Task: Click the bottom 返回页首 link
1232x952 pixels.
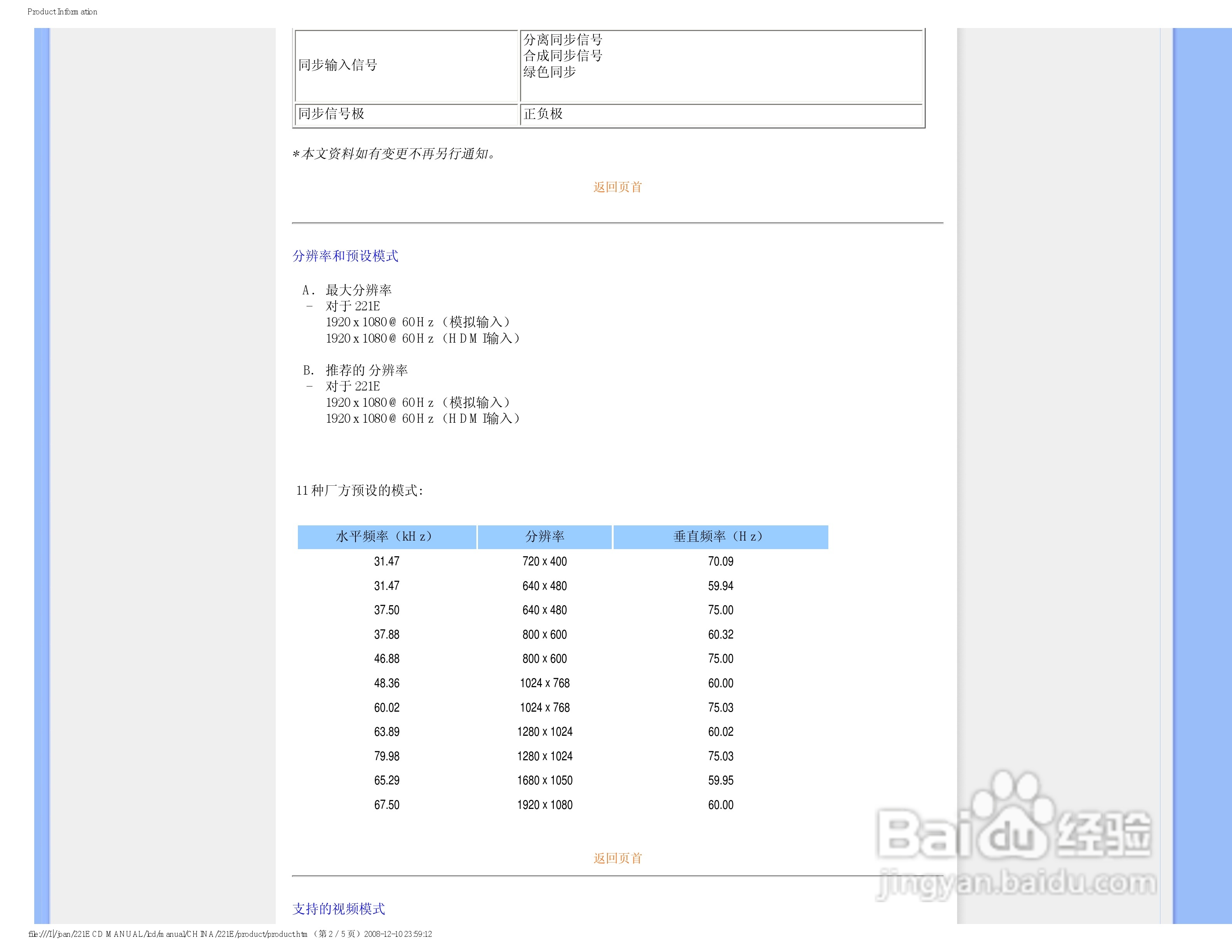Action: [x=617, y=858]
